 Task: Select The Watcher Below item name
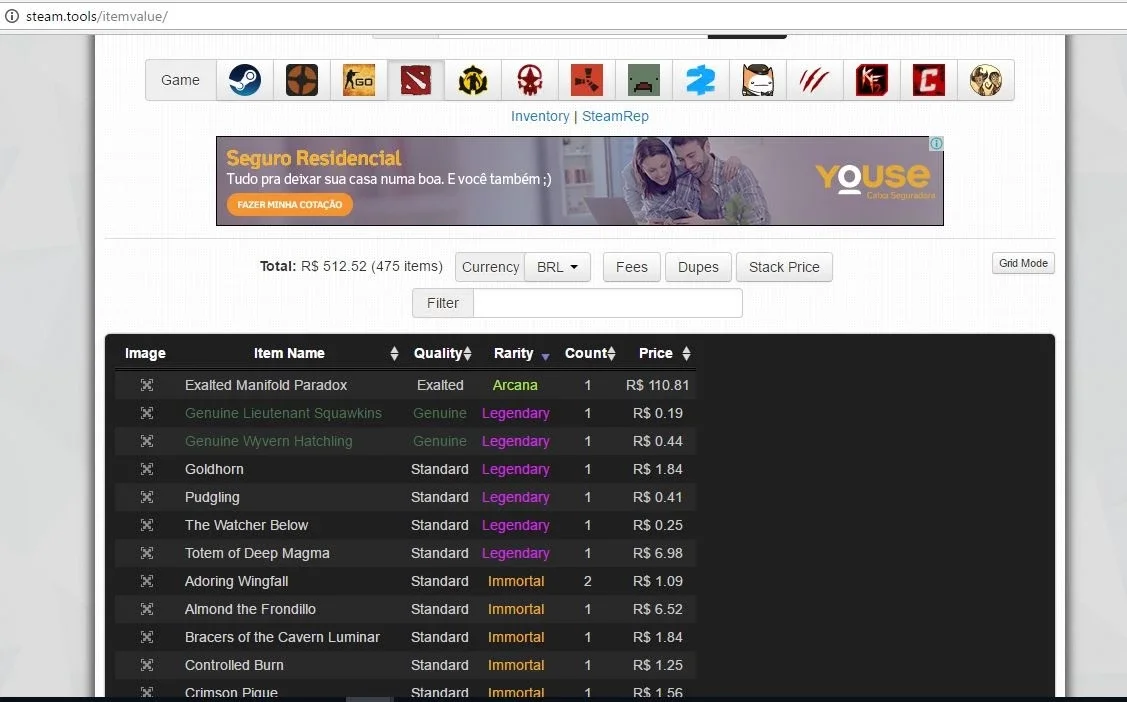(x=247, y=525)
